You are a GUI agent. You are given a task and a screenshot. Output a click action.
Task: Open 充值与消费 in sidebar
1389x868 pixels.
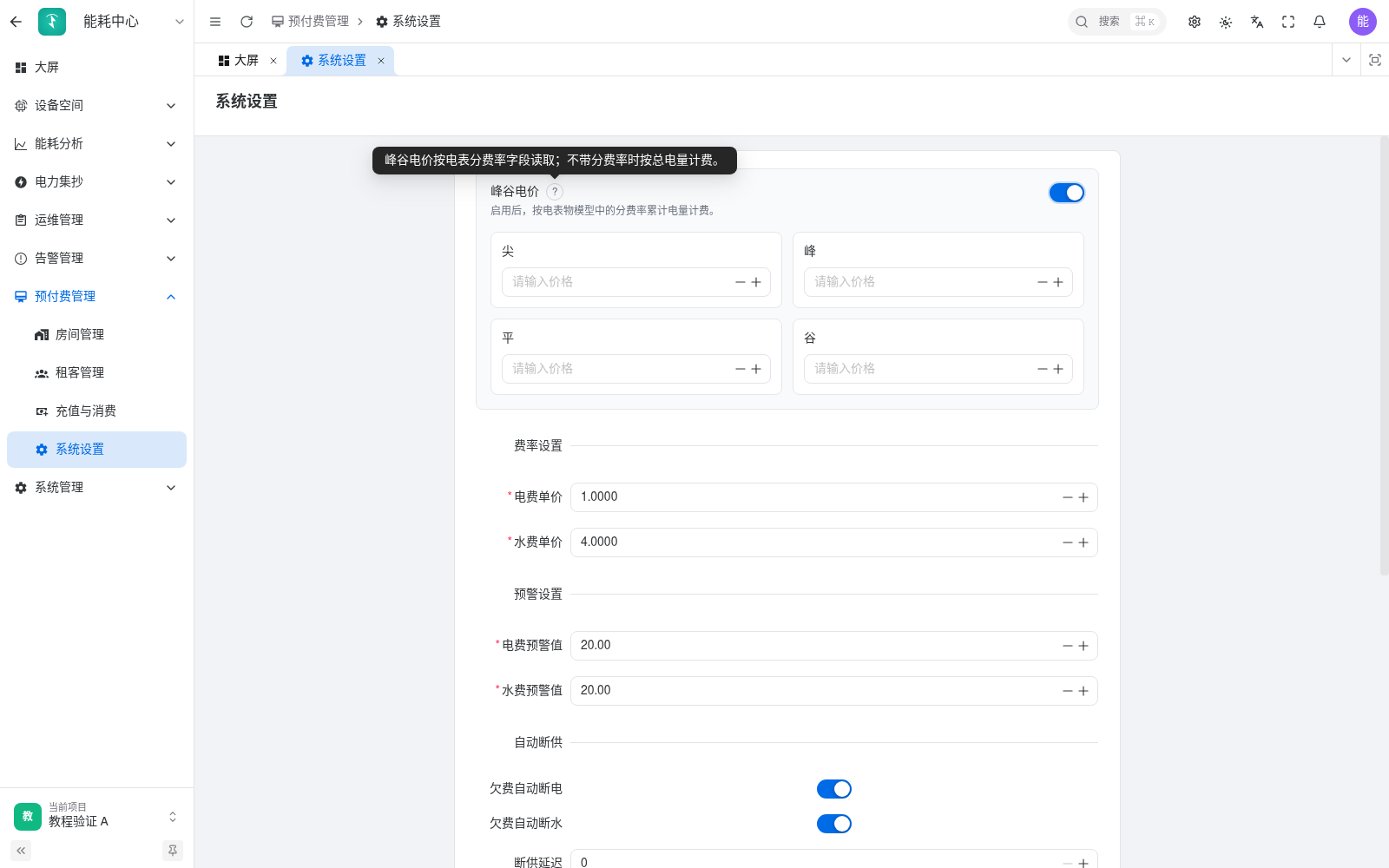[x=96, y=411]
